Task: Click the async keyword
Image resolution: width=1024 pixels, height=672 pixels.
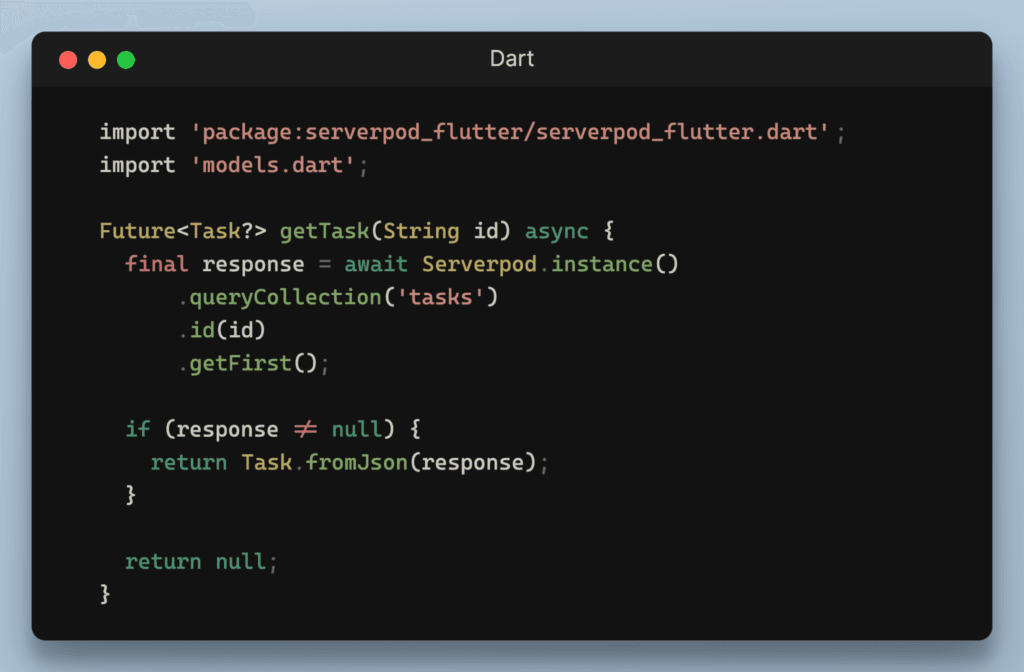Action: pos(556,231)
